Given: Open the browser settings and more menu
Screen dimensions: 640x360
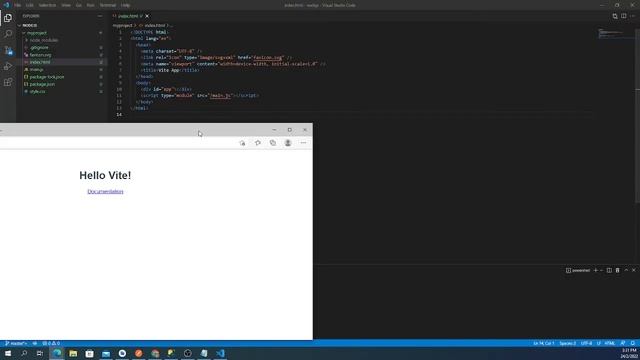Looking at the screenshot, I should tap(303, 143).
